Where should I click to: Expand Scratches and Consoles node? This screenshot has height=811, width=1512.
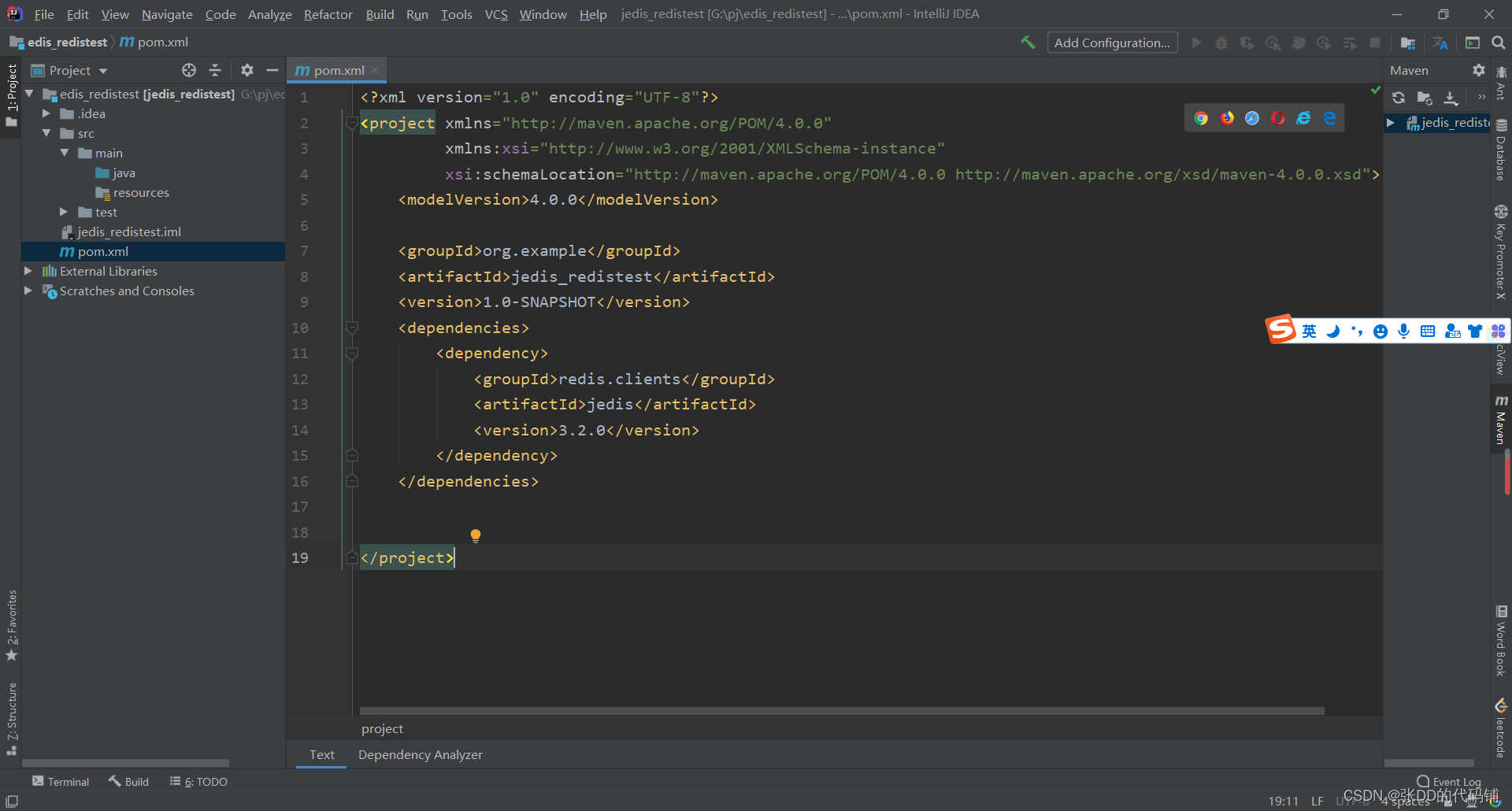point(28,291)
